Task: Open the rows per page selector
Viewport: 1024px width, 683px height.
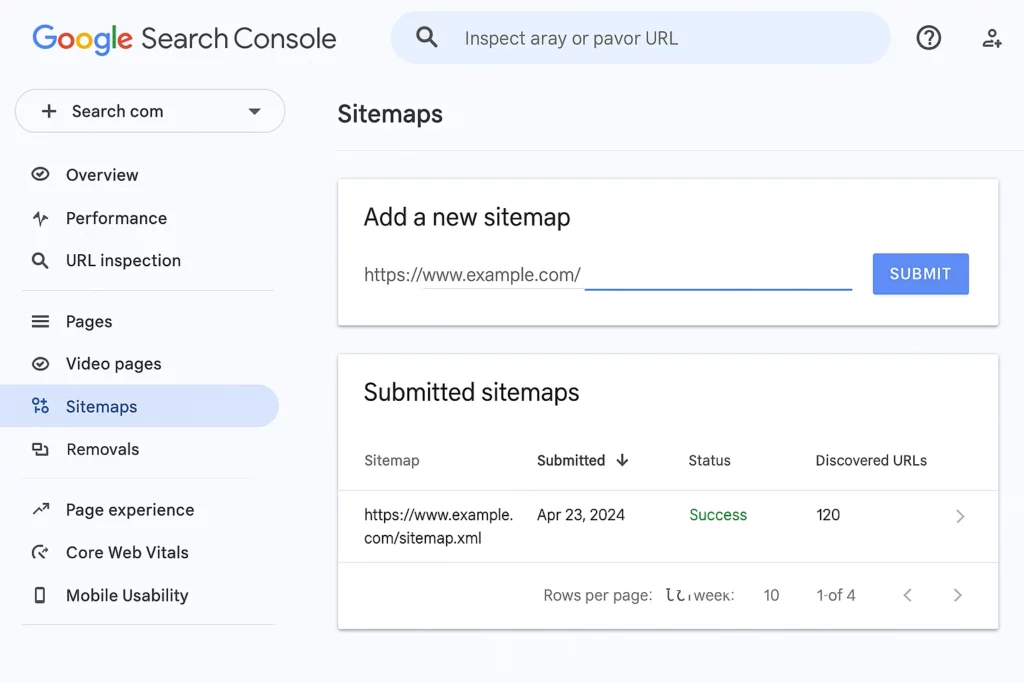Action: click(771, 595)
